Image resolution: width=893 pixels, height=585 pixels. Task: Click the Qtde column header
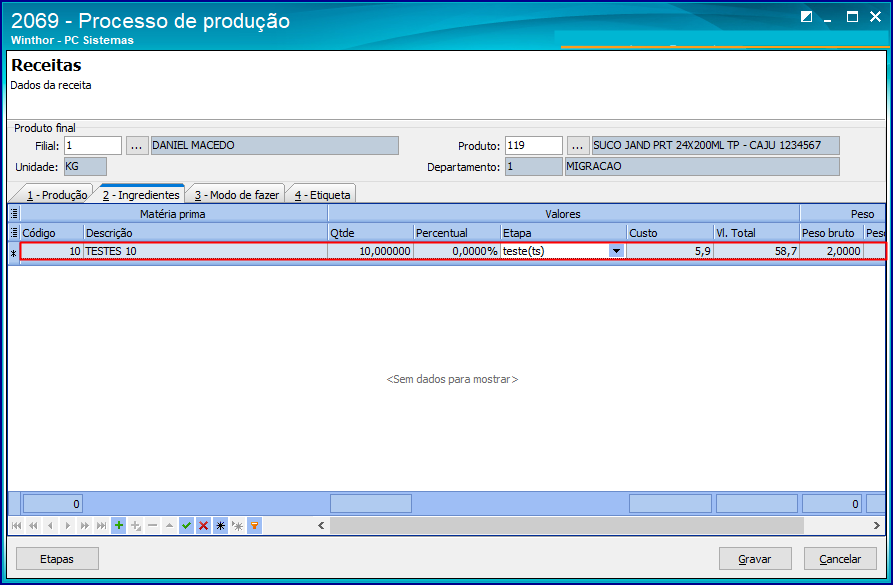371,232
